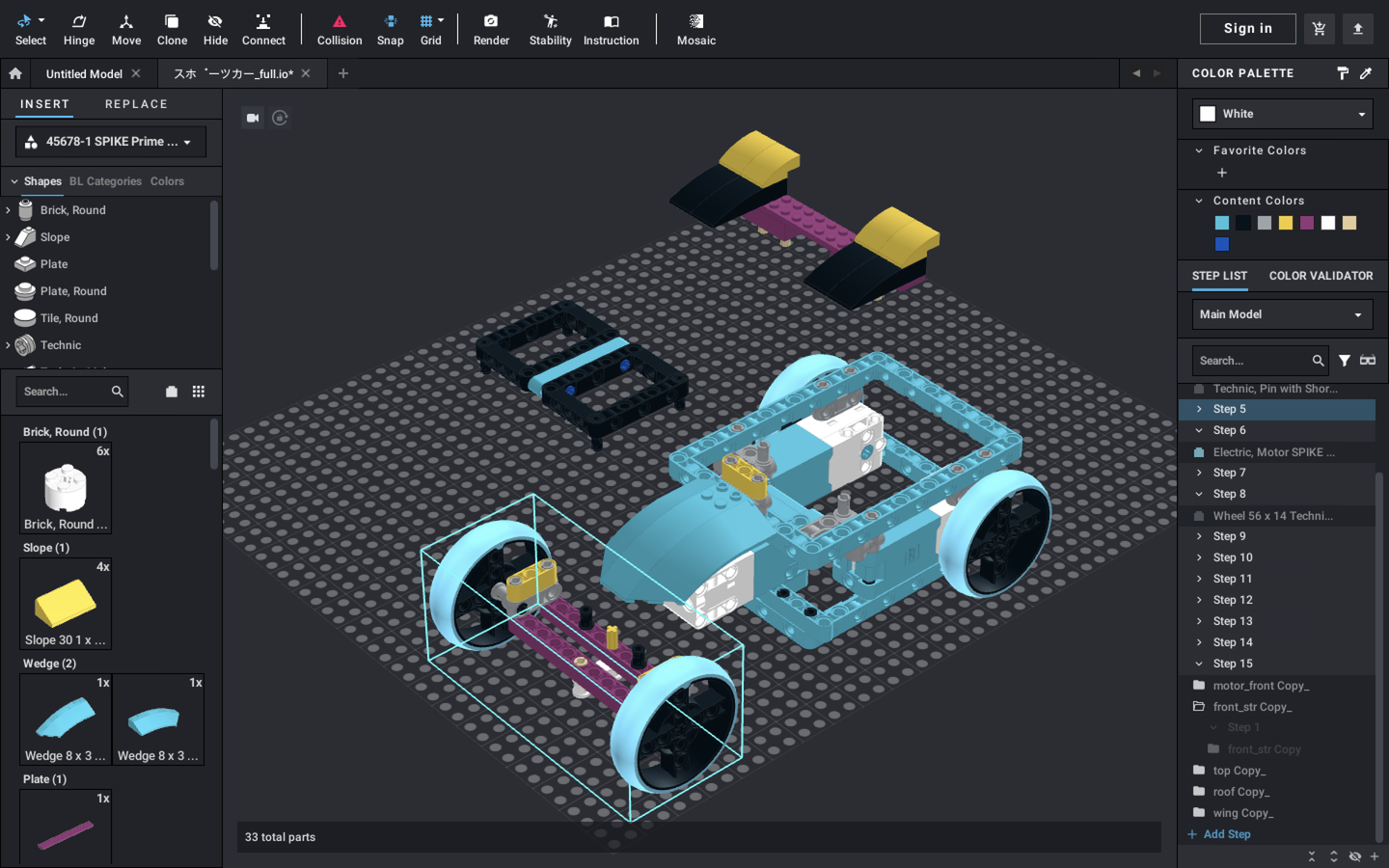Click the Sign in button
This screenshot has height=868, width=1389.
click(1247, 29)
